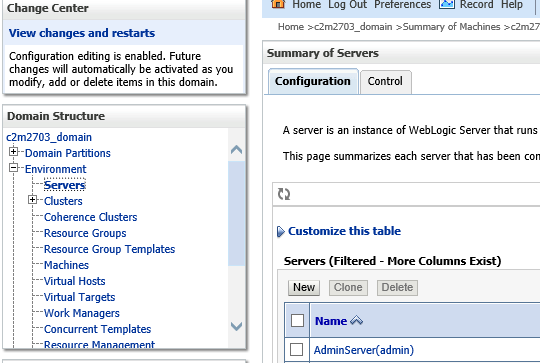This screenshot has width=540, height=363.
Task: Click the Domain Structure scrollbar thumb
Action: click(x=236, y=214)
